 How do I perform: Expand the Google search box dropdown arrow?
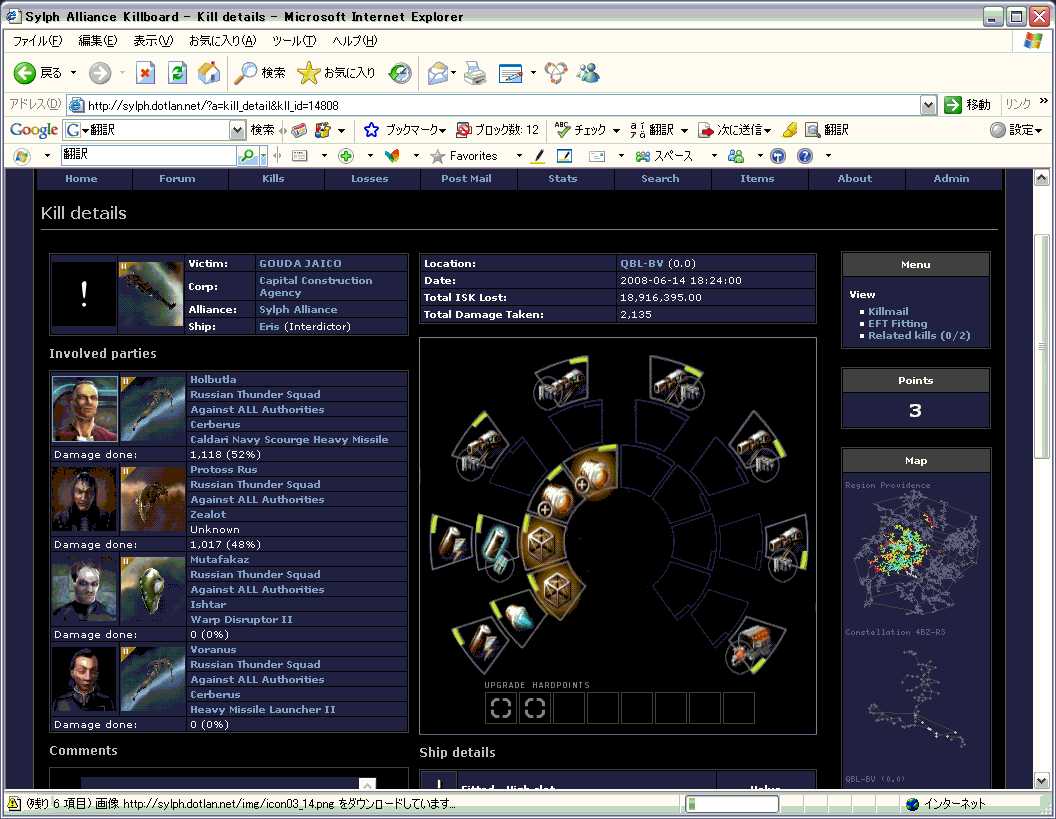pos(237,129)
